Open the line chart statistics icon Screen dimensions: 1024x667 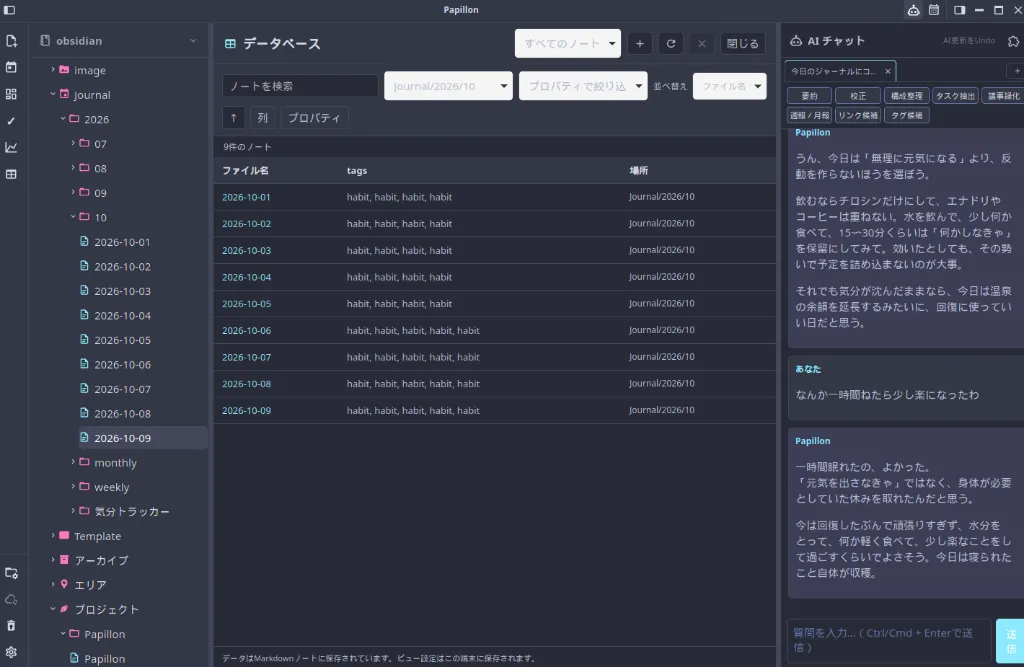[11, 148]
